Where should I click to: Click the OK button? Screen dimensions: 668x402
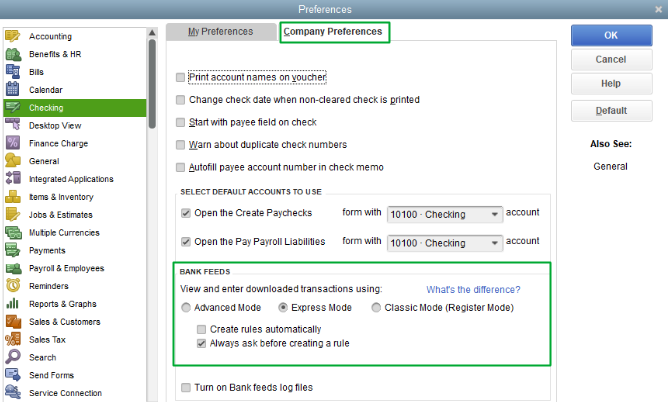tap(611, 35)
